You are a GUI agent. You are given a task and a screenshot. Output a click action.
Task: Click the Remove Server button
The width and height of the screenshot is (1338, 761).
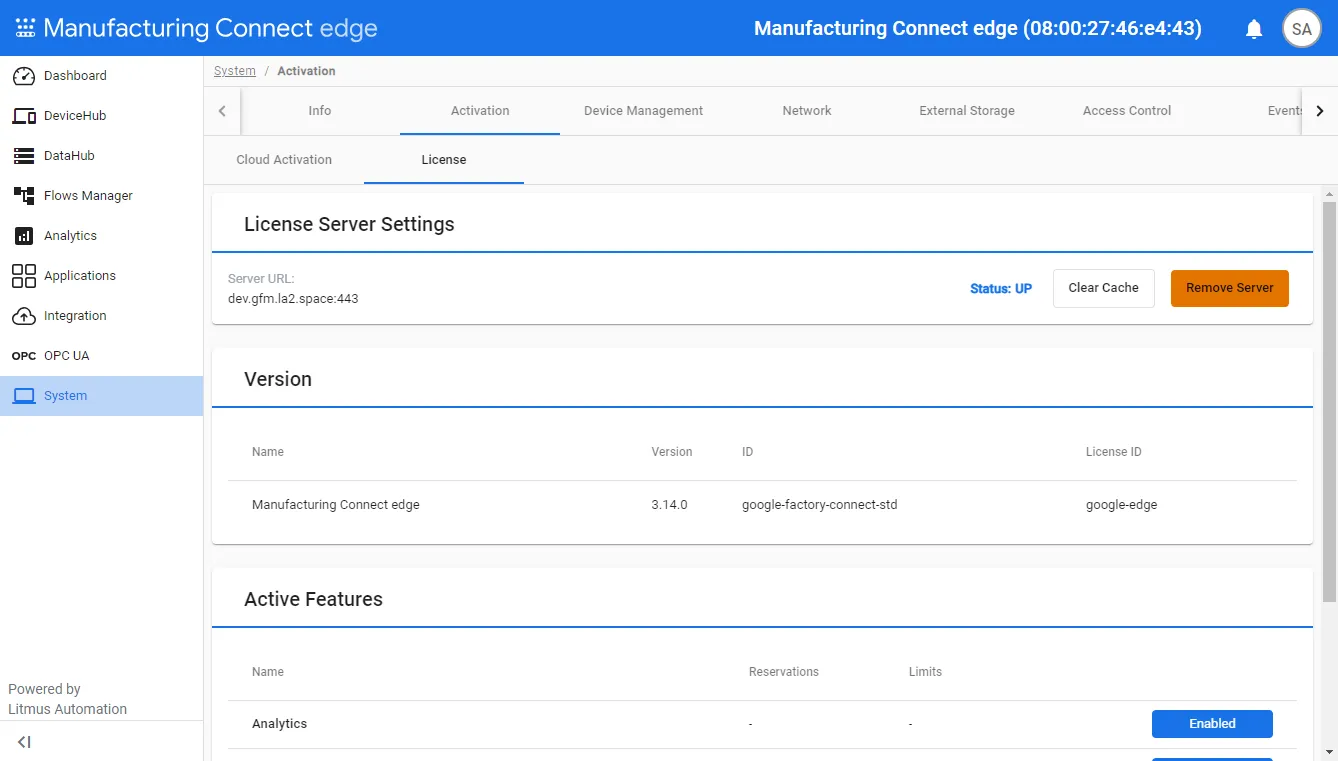[x=1230, y=288]
